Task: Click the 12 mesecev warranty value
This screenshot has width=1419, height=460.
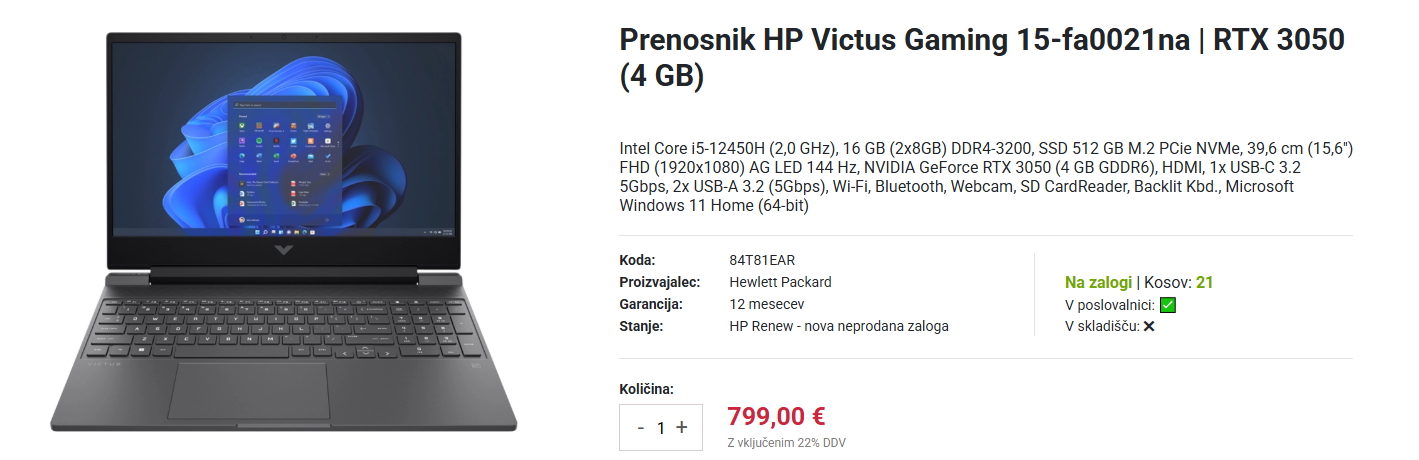Action: tap(766, 304)
